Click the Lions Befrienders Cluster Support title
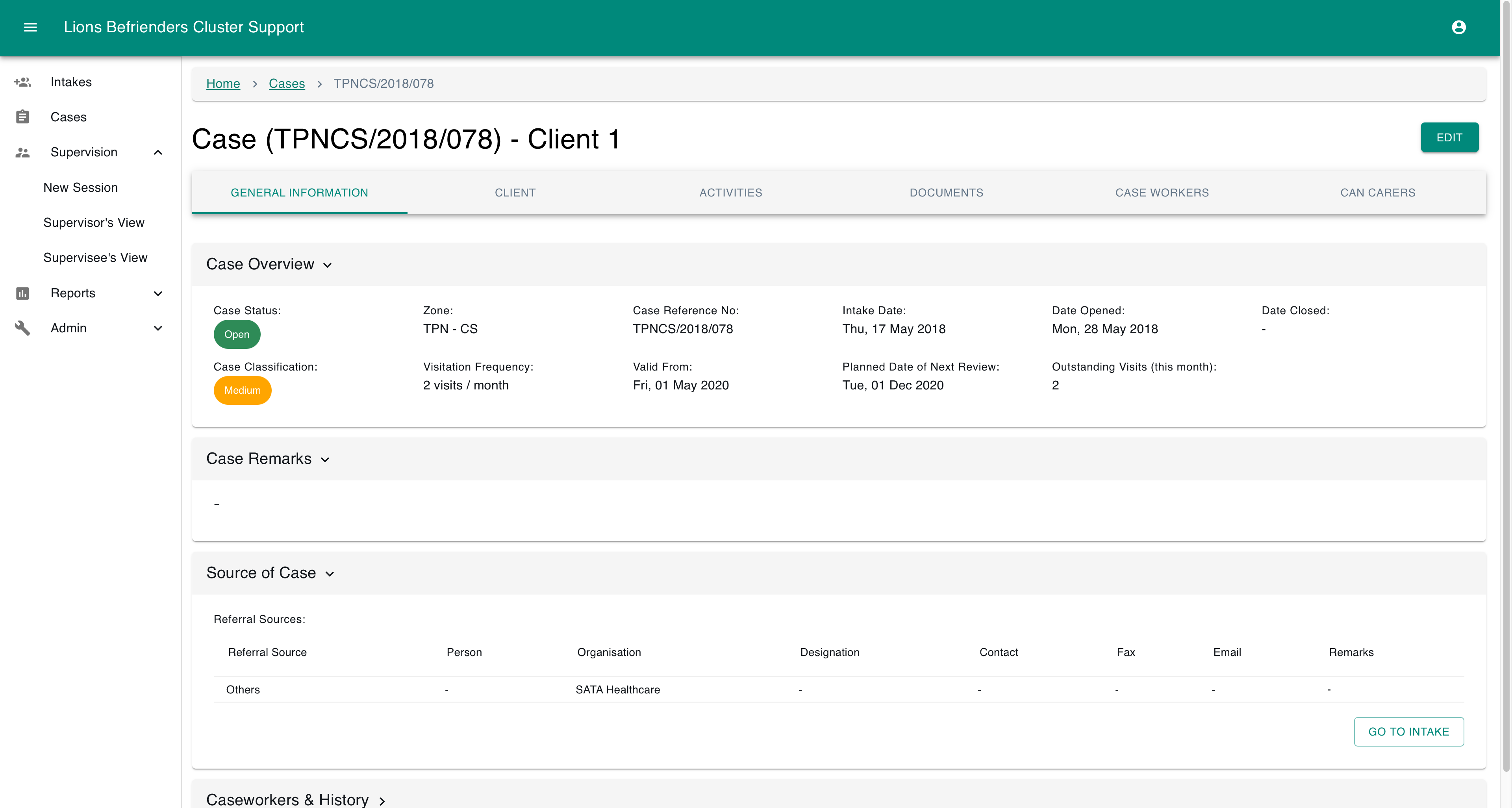 click(x=184, y=27)
